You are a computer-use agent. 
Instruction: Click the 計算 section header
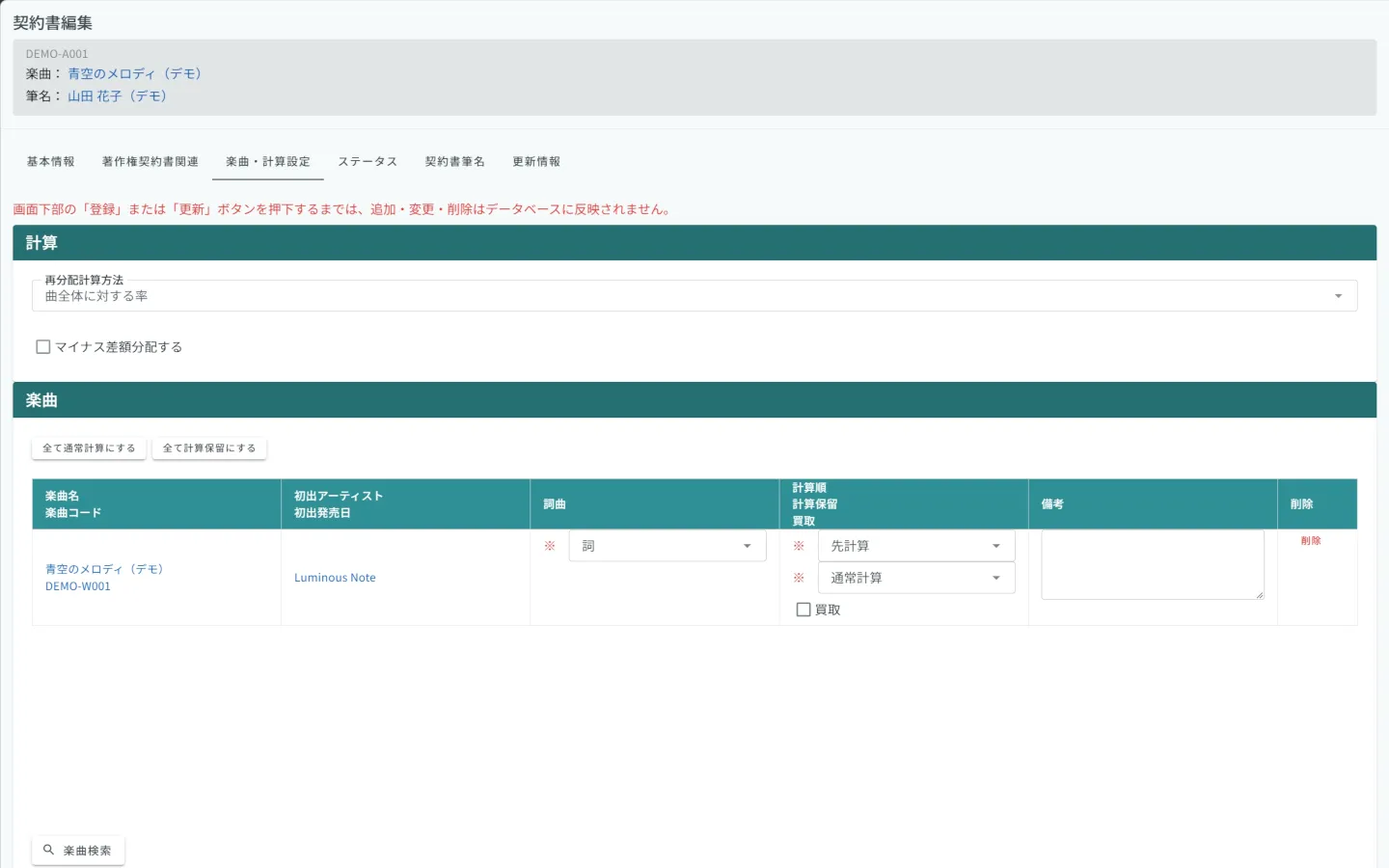(x=694, y=243)
